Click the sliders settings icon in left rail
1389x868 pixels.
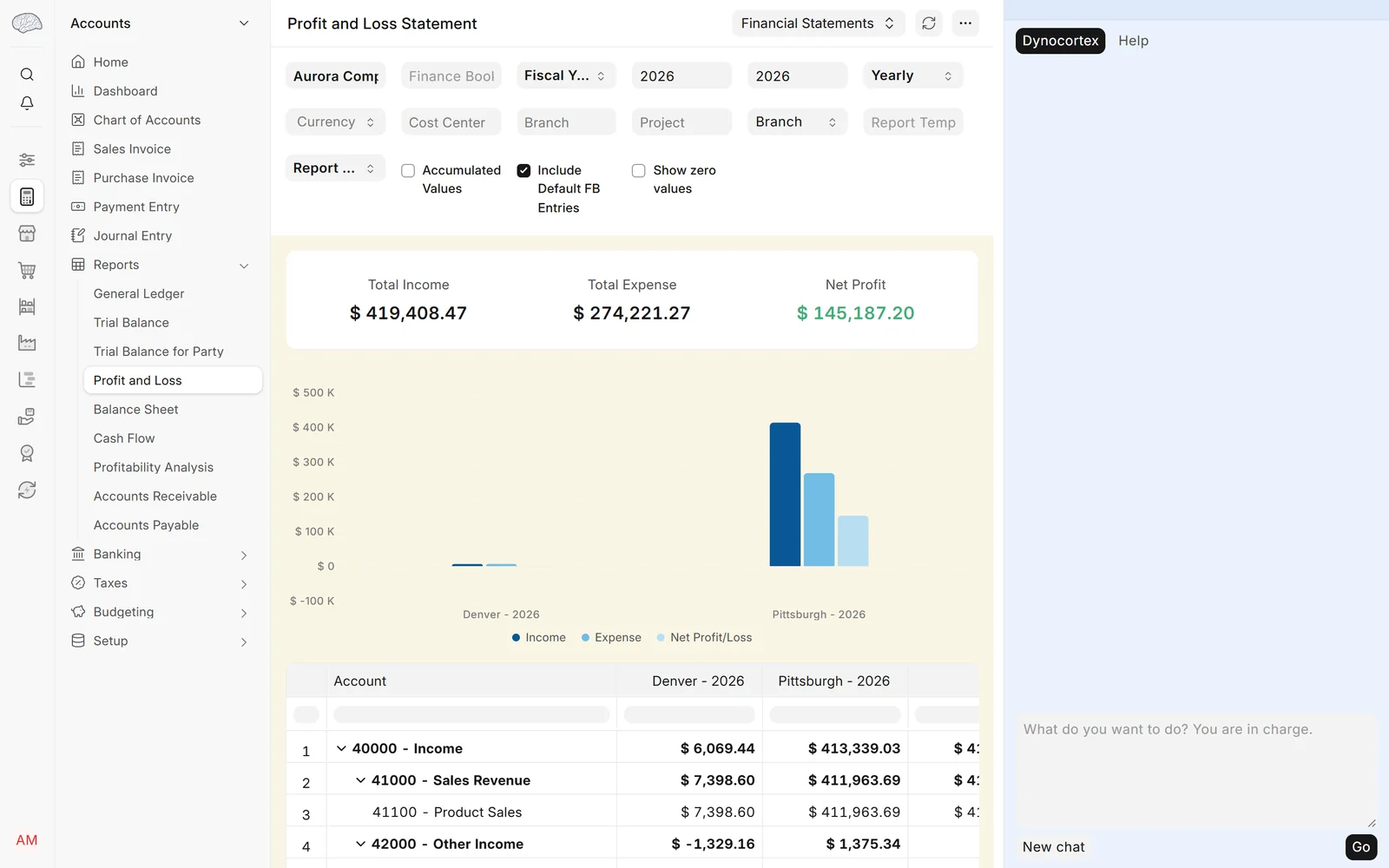click(27, 160)
